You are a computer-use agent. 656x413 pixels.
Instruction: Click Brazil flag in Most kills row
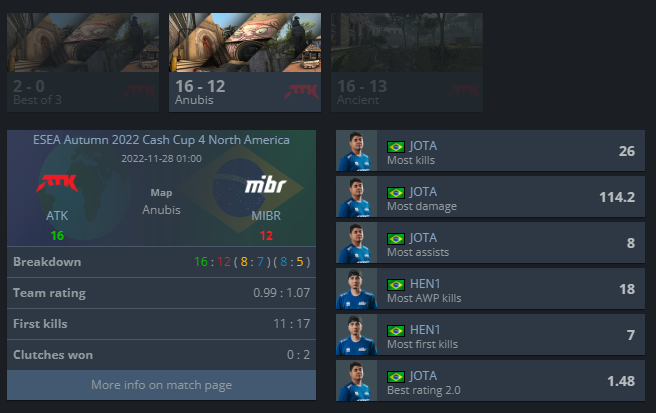(x=396, y=147)
